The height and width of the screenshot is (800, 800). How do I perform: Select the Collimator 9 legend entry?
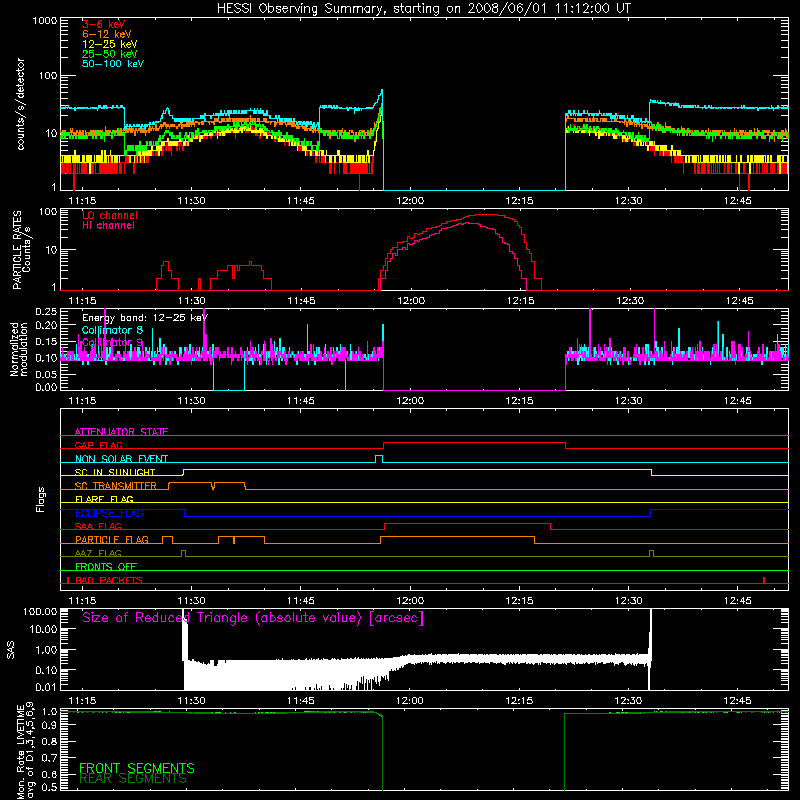click(x=112, y=342)
